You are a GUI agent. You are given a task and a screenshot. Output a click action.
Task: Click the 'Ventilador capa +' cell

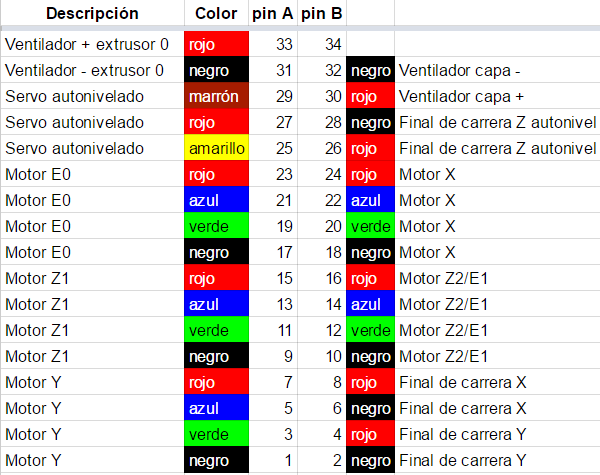pyautogui.click(x=497, y=96)
